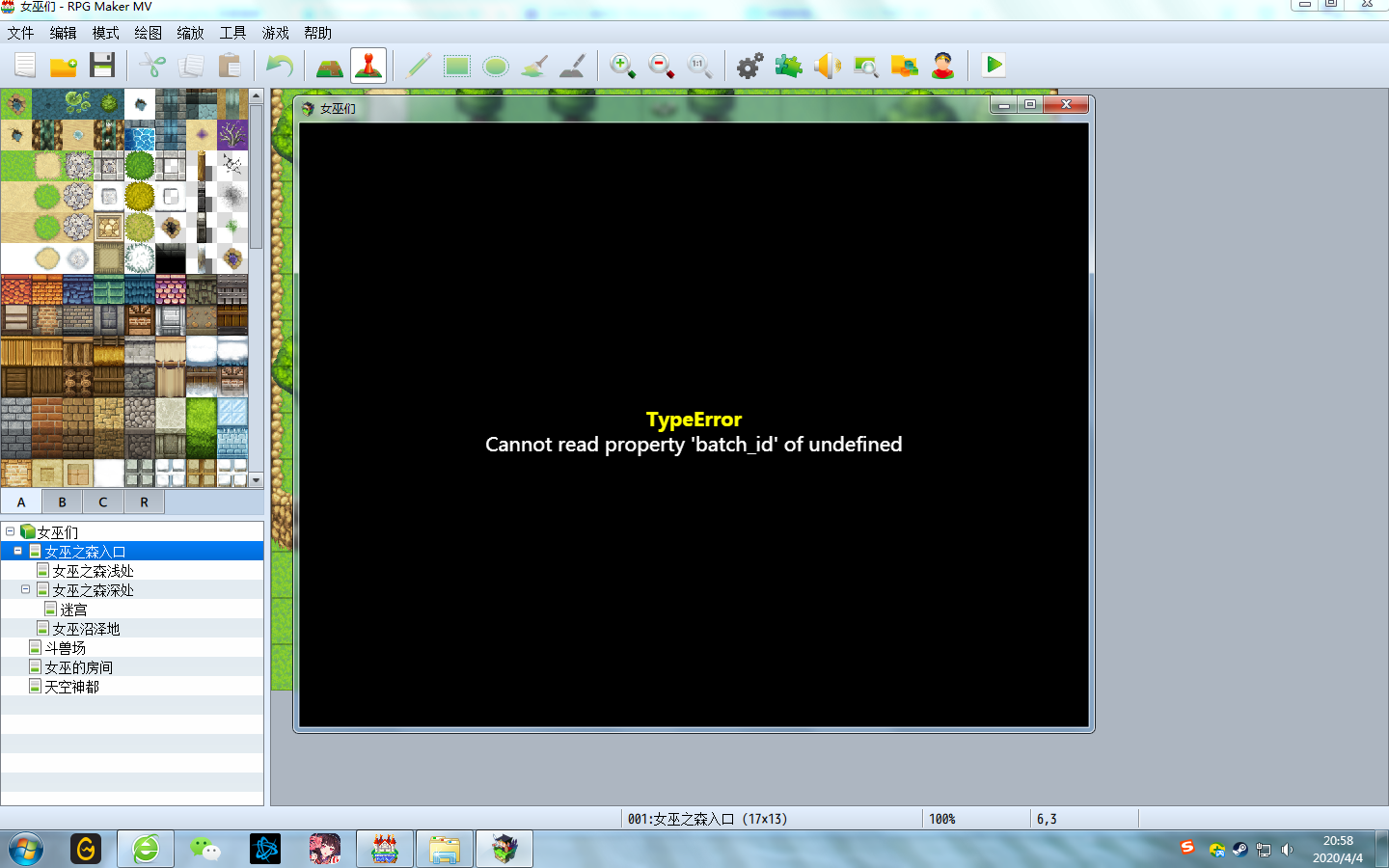Open the Windows Start menu

click(26, 850)
